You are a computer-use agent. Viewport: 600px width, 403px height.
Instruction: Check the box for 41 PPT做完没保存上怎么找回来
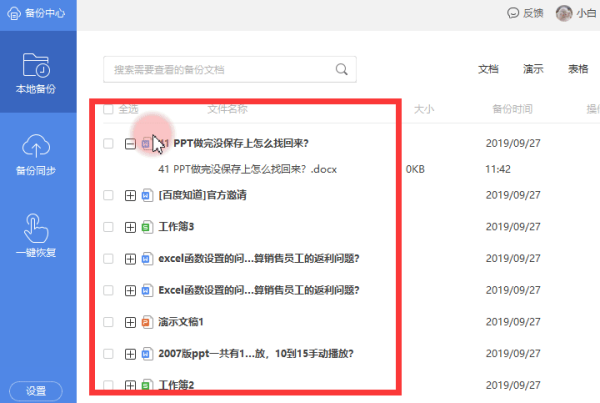(x=108, y=144)
